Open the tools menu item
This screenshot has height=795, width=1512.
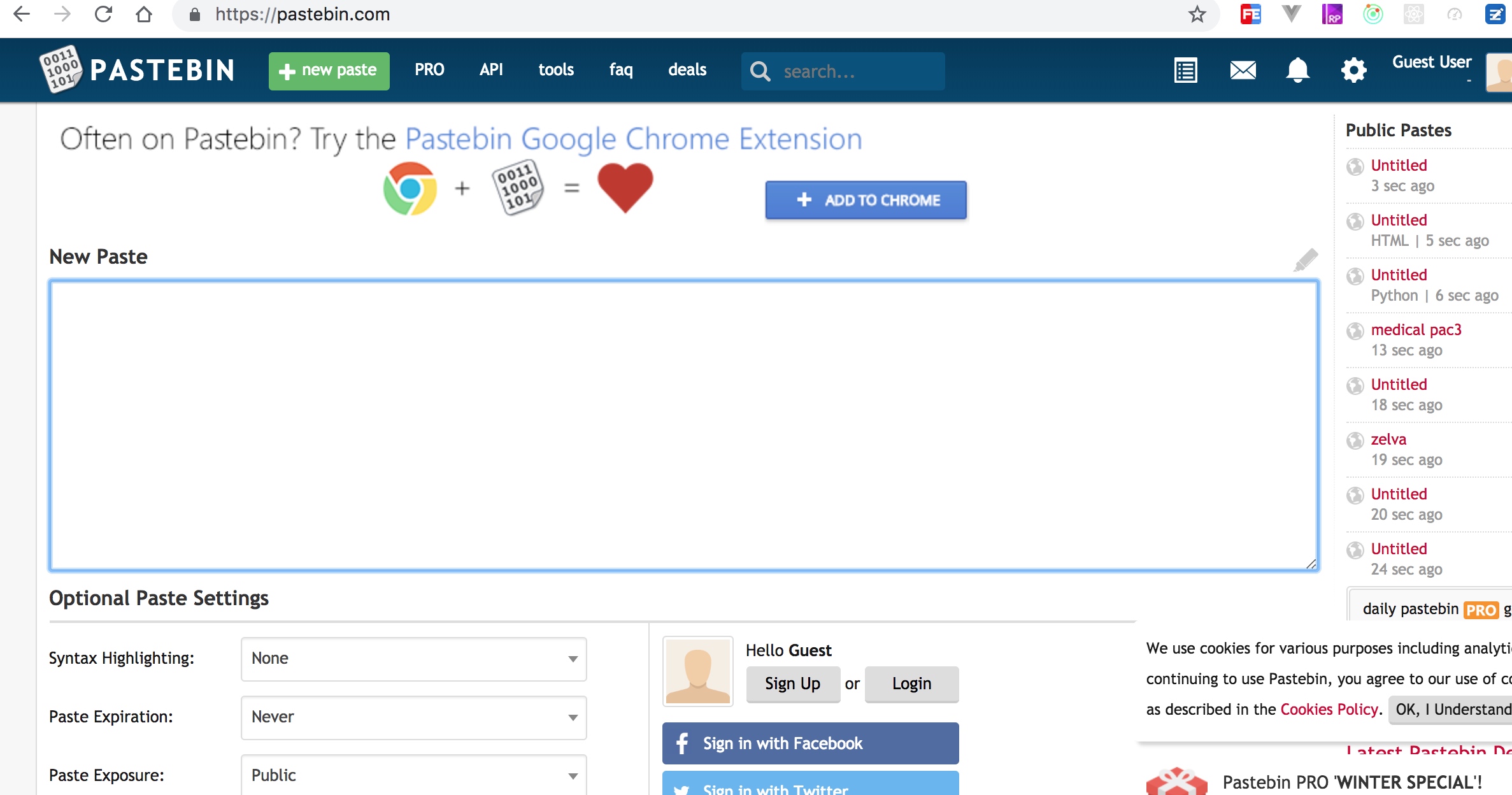click(556, 69)
